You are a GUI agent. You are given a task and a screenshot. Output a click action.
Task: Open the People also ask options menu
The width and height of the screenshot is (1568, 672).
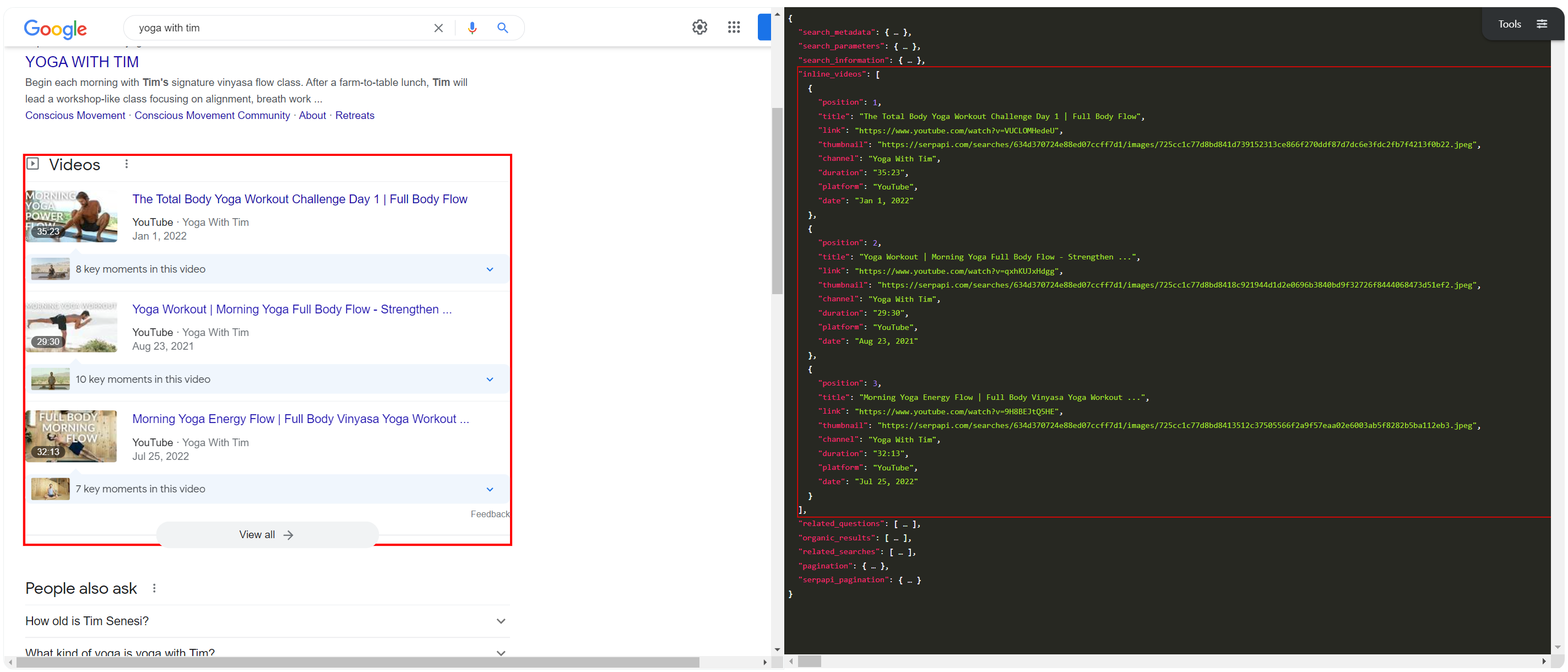click(x=154, y=587)
